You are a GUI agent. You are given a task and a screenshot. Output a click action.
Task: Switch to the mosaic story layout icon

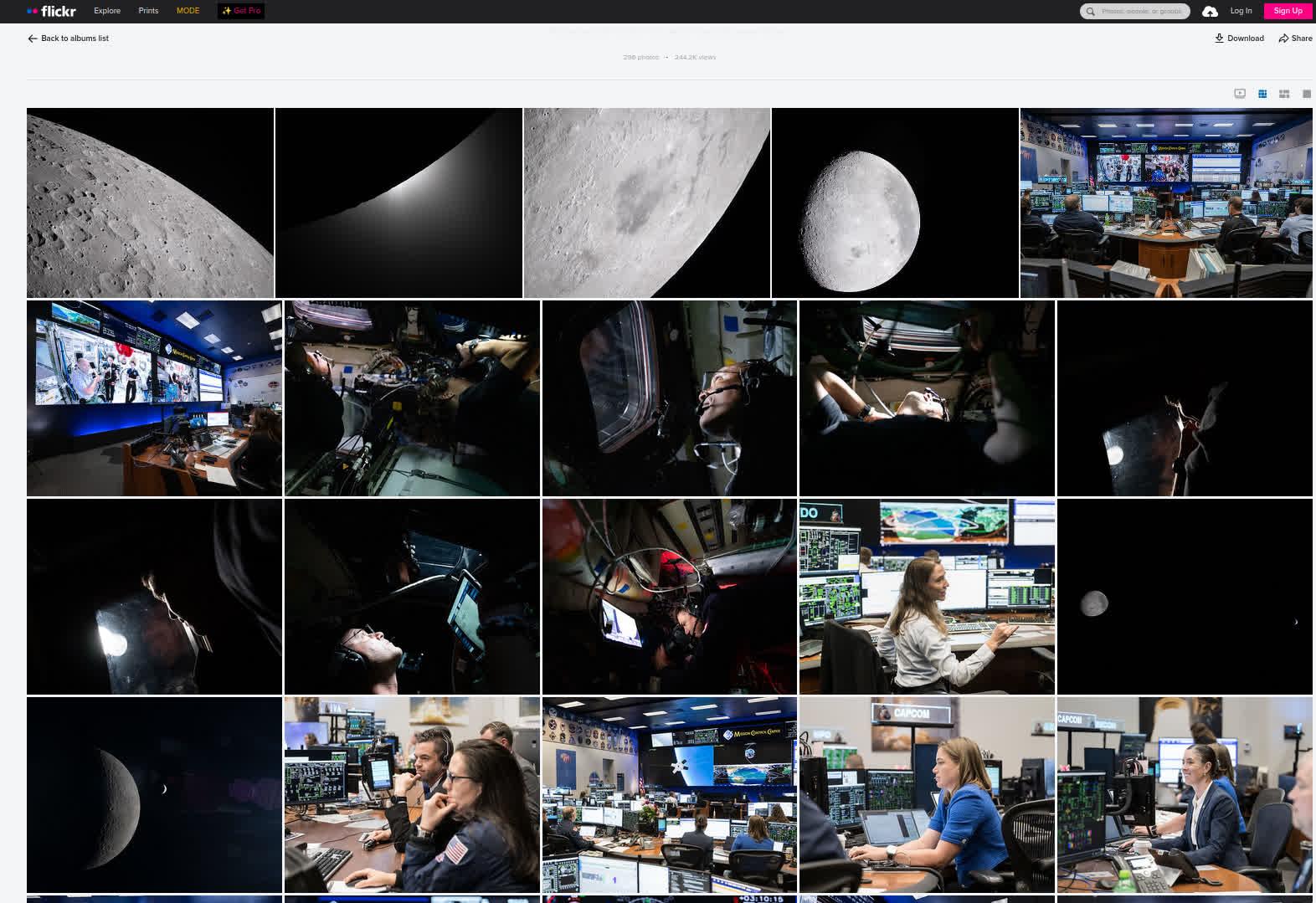pos(1284,94)
